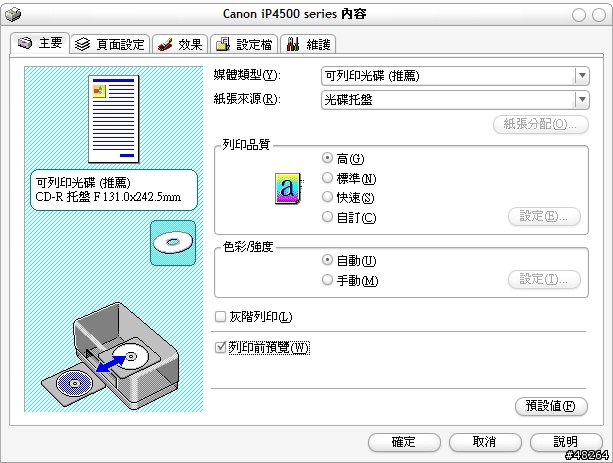The height and width of the screenshot is (463, 613).
Task: Expand the 媒體類型 dropdown arrow
Action: point(582,75)
